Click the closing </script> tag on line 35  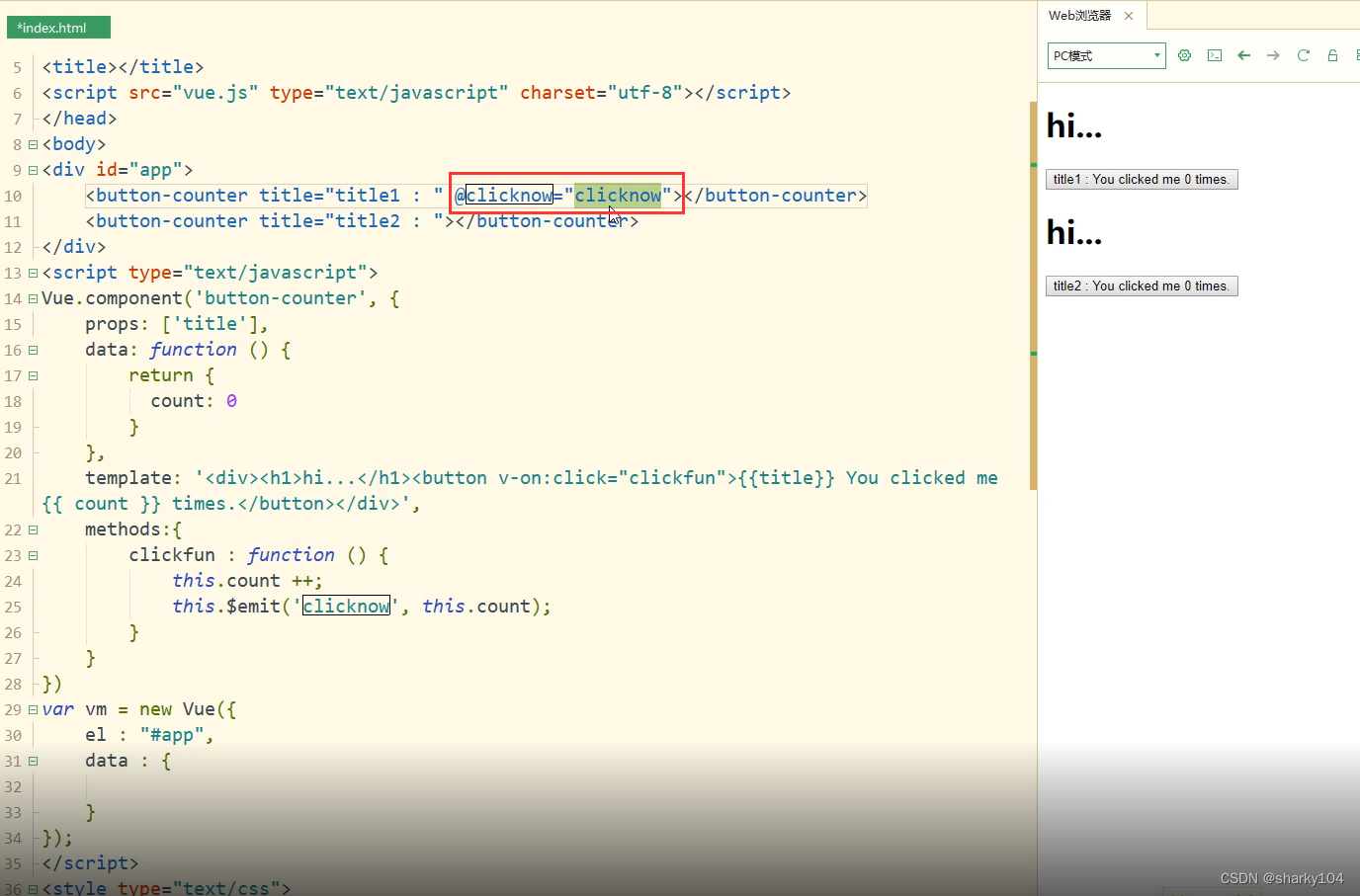[x=90, y=863]
